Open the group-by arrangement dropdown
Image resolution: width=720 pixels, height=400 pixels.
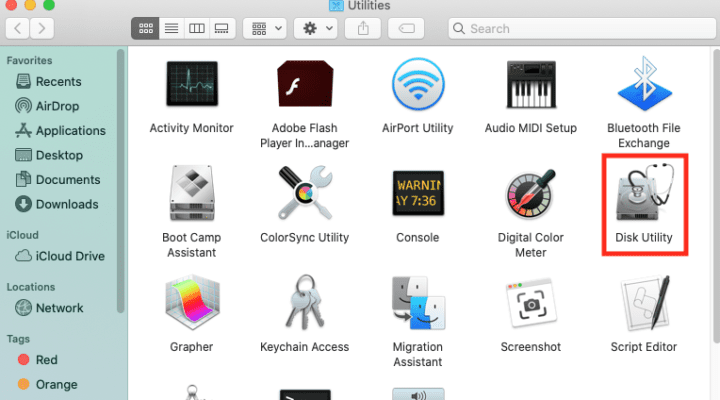265,28
